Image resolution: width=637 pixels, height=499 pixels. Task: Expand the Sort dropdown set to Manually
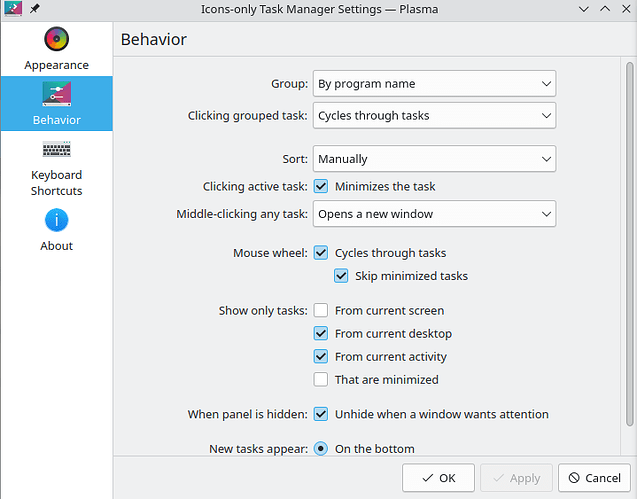point(434,159)
